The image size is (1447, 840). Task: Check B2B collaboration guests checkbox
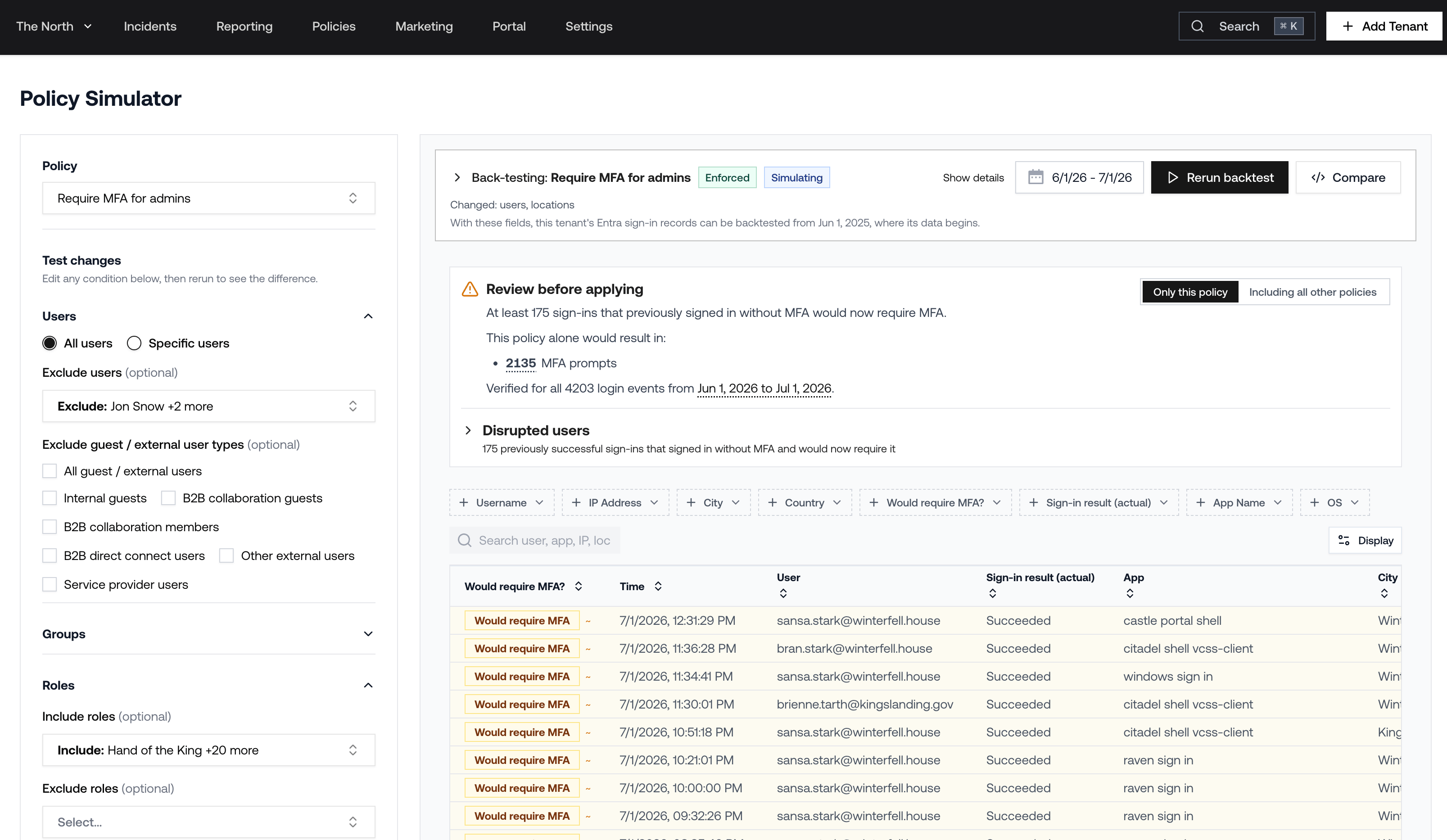pos(168,498)
